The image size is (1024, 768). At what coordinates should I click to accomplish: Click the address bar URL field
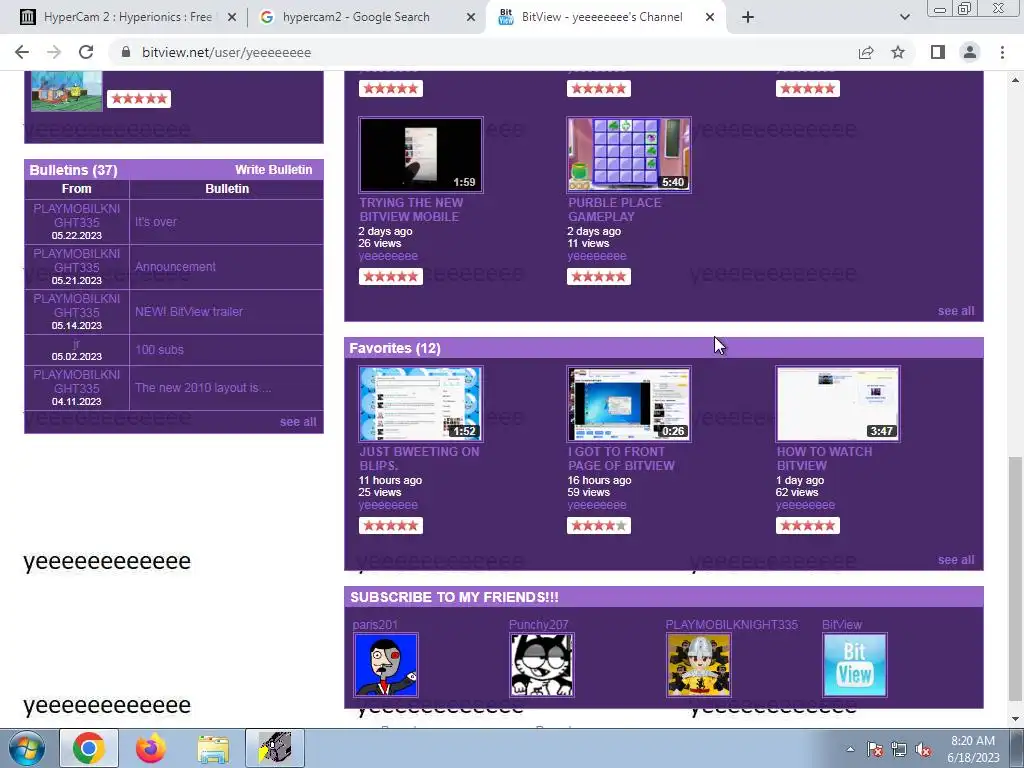pyautogui.click(x=483, y=52)
